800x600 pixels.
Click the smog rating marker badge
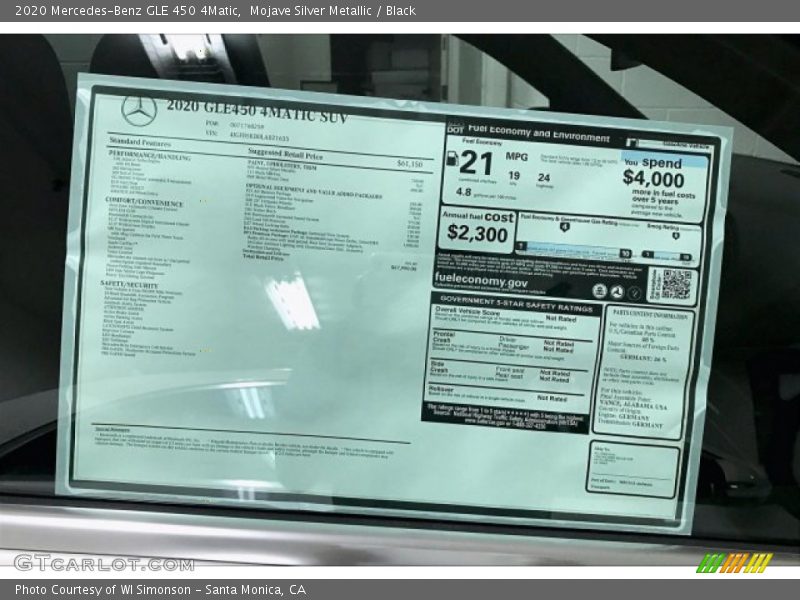675,235
